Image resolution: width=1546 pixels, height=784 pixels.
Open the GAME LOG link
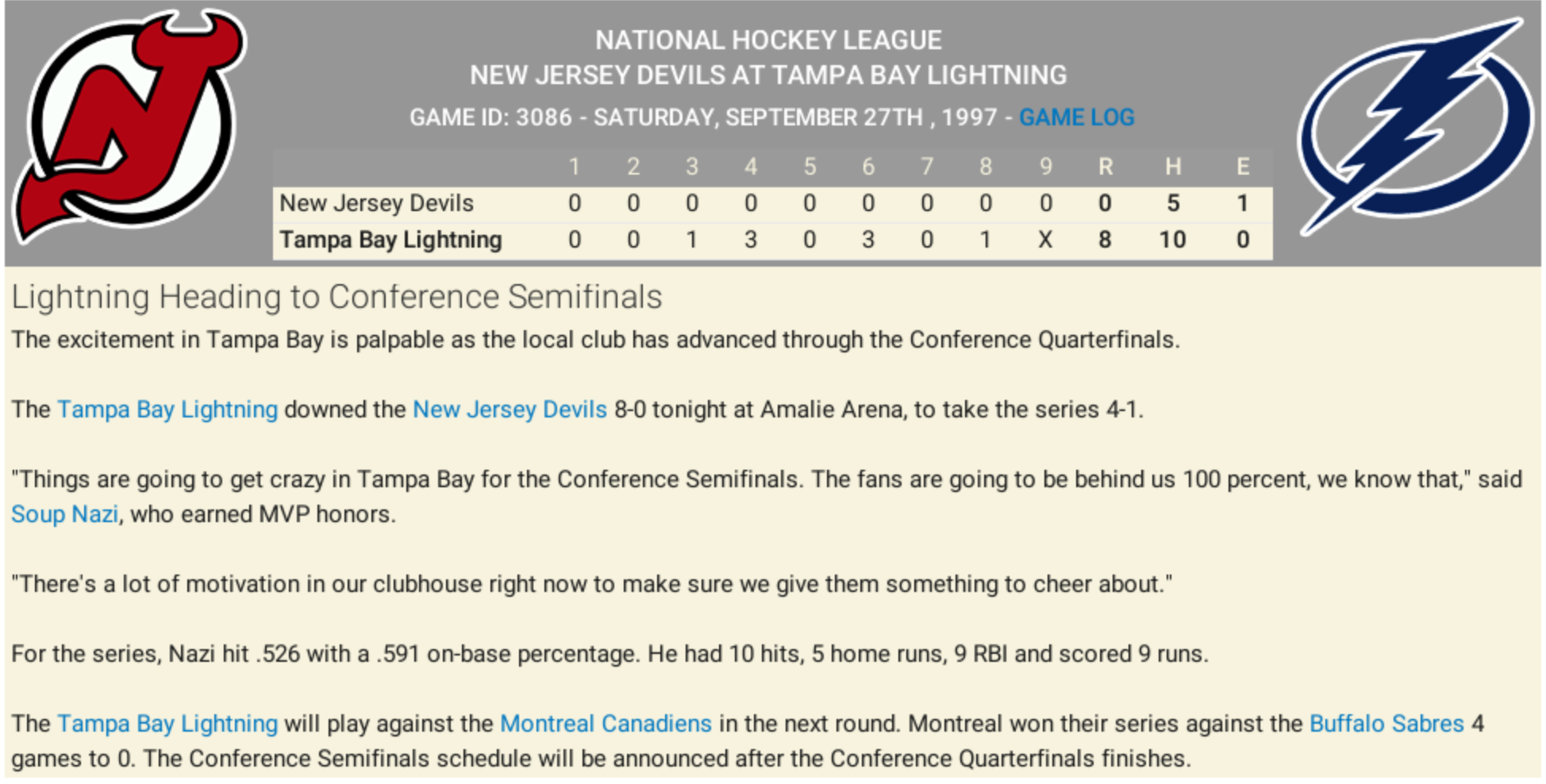[x=1076, y=117]
